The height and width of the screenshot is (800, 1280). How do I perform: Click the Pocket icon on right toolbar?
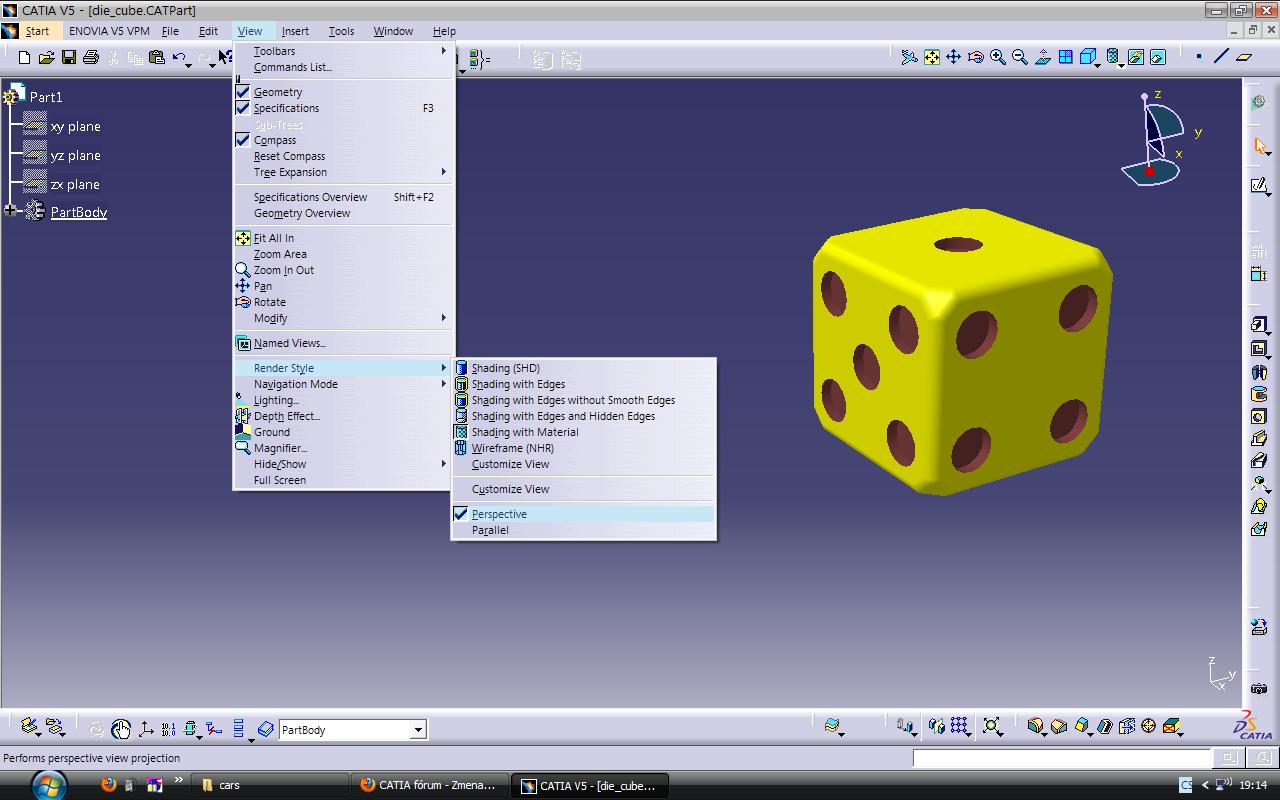click(x=1260, y=349)
